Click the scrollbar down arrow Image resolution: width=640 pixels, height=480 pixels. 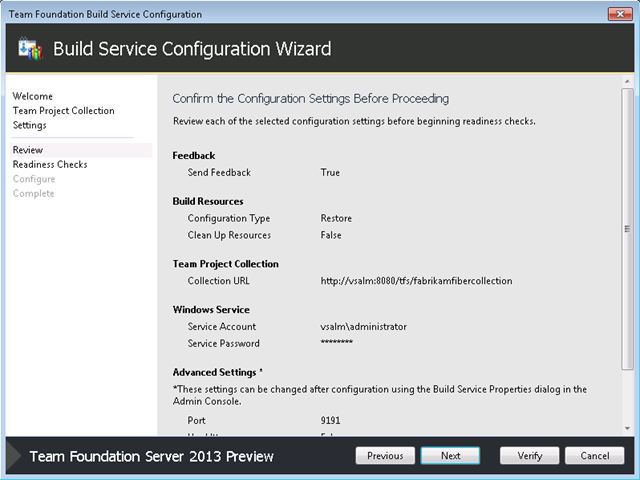(x=627, y=428)
